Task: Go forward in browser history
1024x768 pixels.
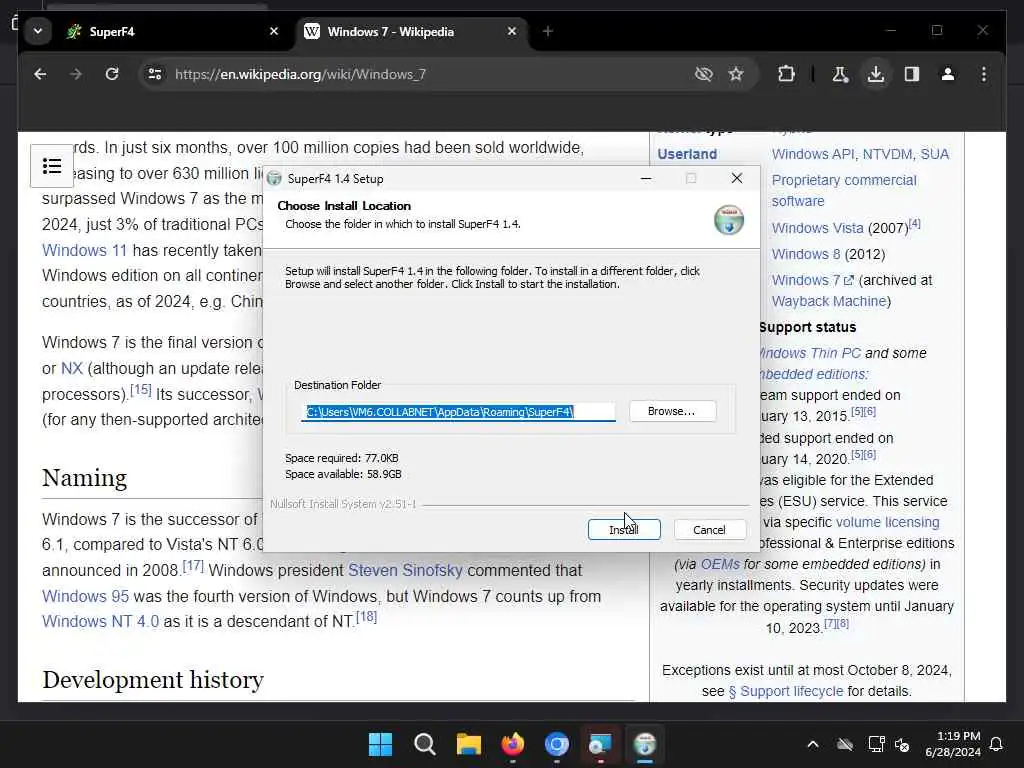Action: (x=76, y=74)
